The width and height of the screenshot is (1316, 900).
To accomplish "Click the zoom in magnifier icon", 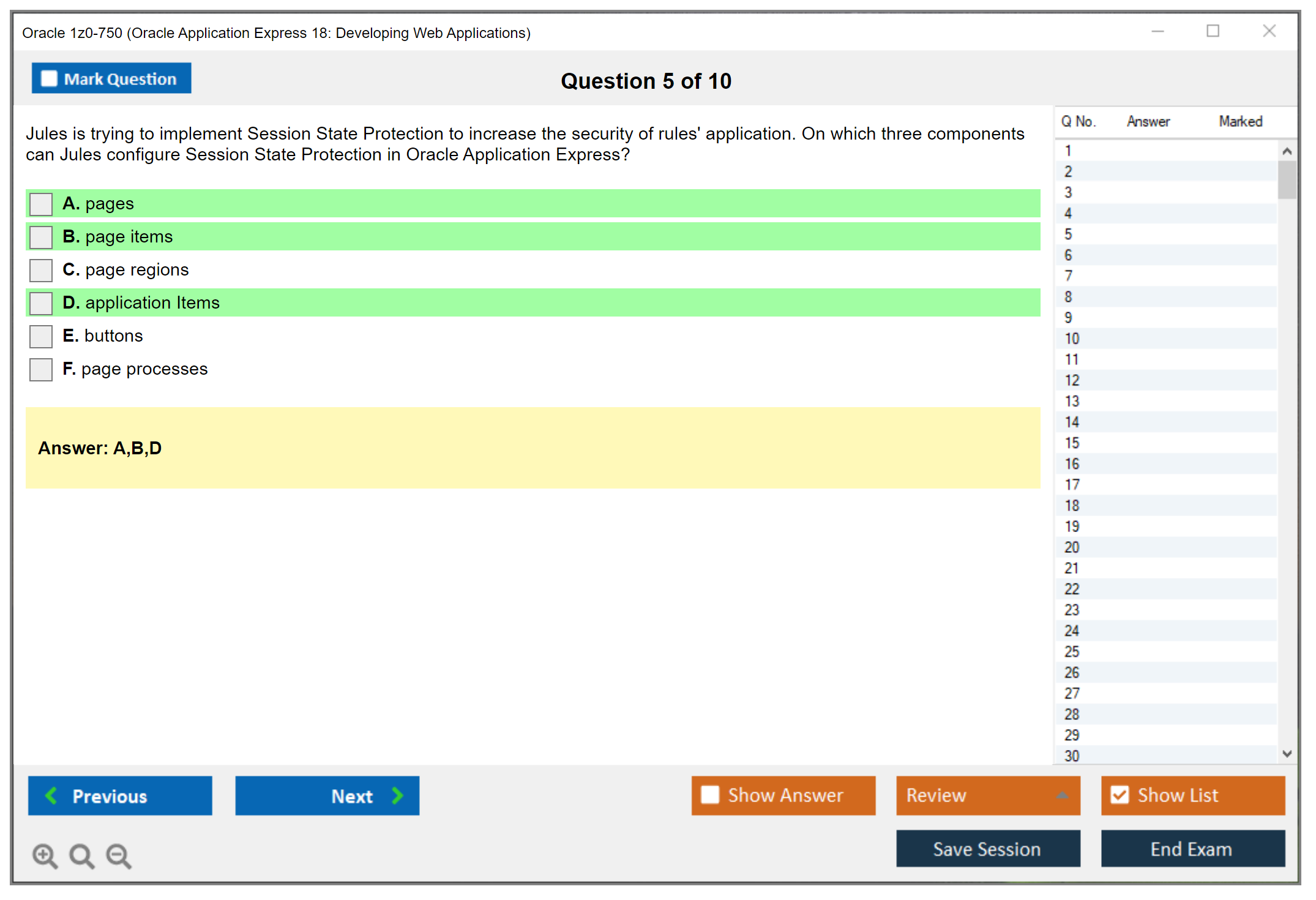I will pos(45,856).
